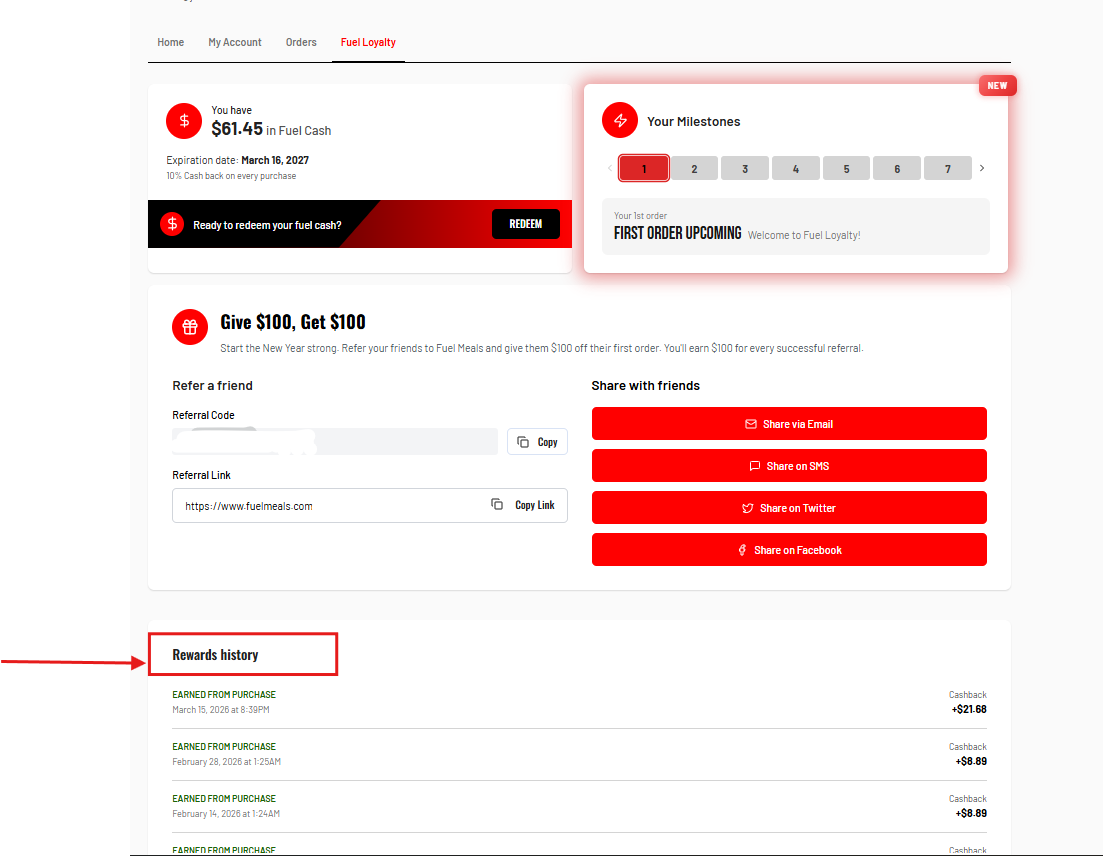Viewport: 1103px width, 856px height.
Task: Share referral on Facebook
Action: coord(788,550)
